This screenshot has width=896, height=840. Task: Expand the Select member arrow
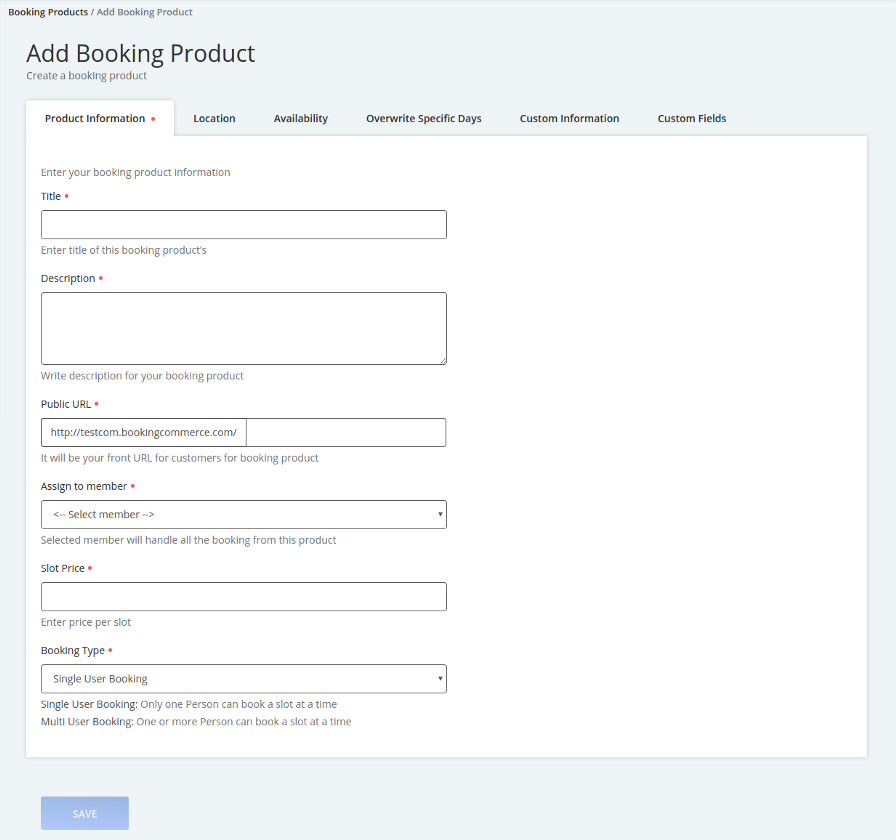pos(440,514)
